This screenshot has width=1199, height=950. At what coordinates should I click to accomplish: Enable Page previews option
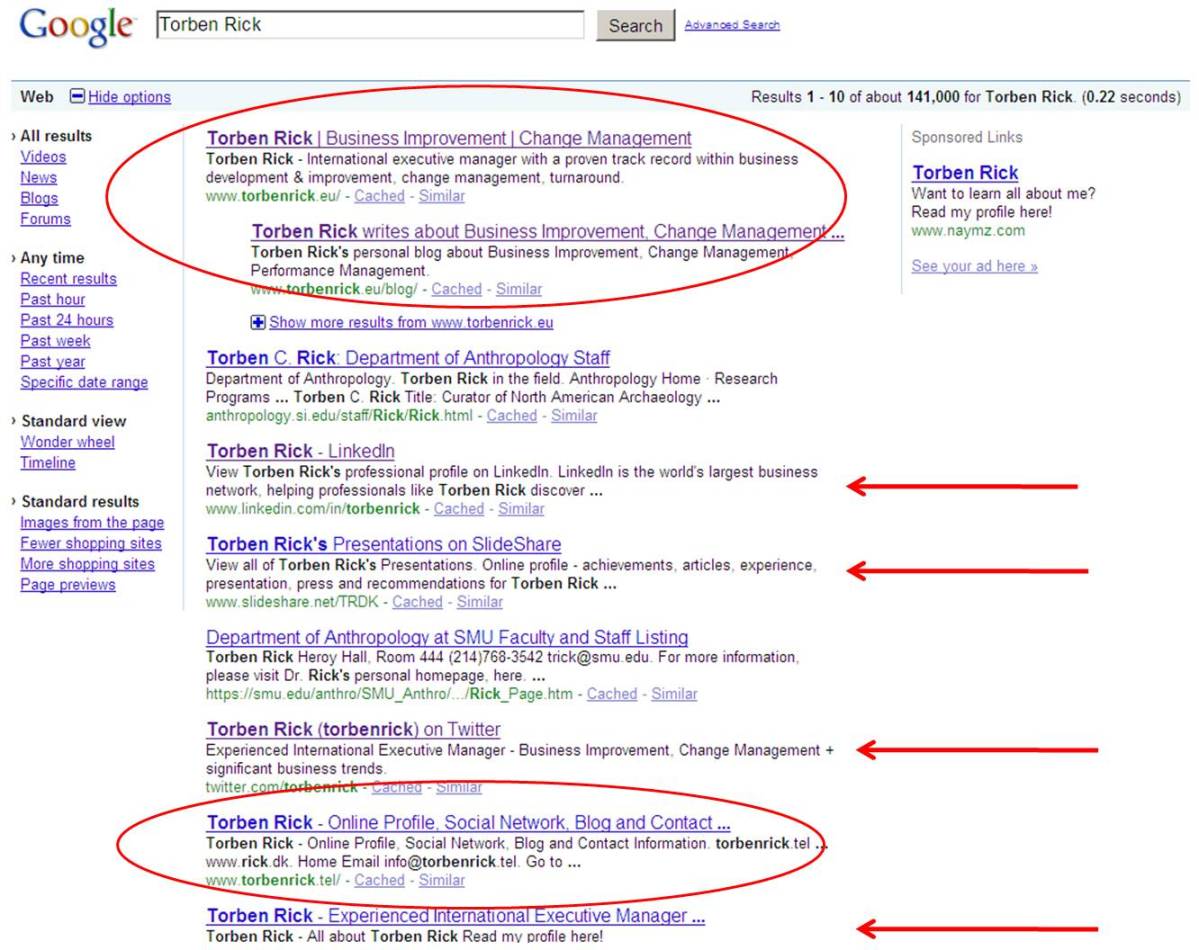(x=67, y=584)
